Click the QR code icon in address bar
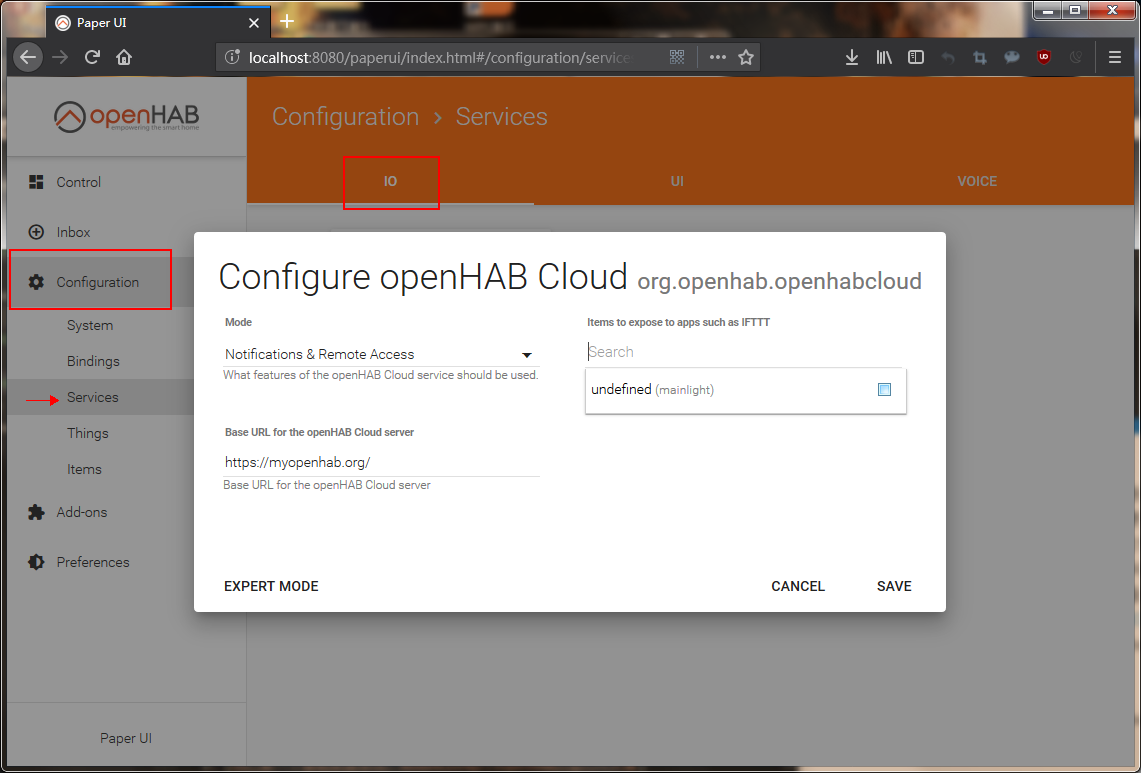This screenshot has height=773, width=1141. (677, 57)
